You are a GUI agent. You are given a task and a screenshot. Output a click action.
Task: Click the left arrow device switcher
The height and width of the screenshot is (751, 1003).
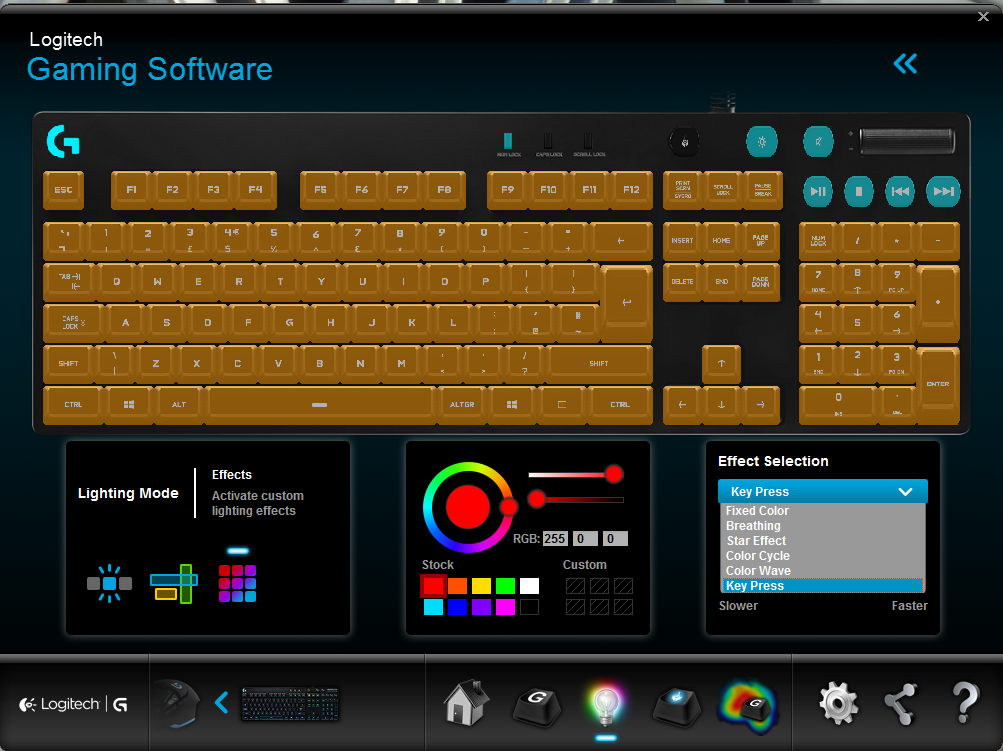click(221, 703)
